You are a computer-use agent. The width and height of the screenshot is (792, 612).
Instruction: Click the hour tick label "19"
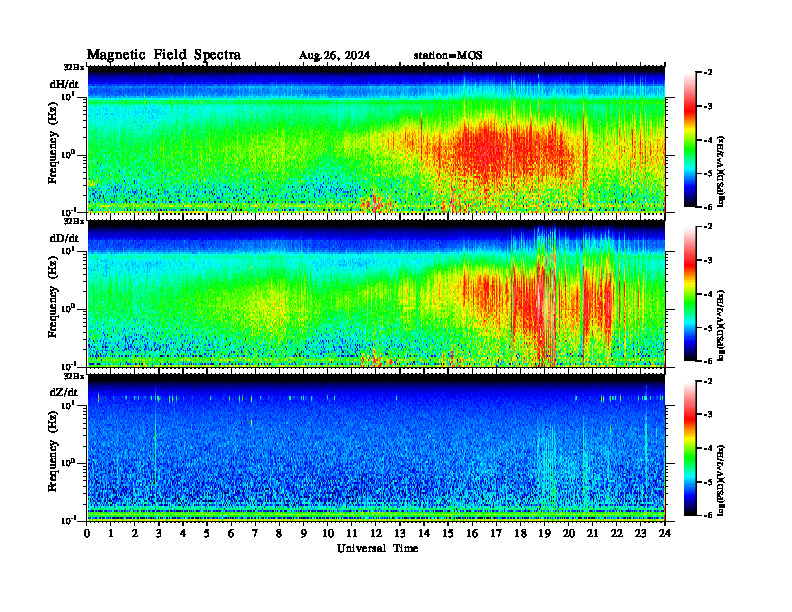[544, 533]
